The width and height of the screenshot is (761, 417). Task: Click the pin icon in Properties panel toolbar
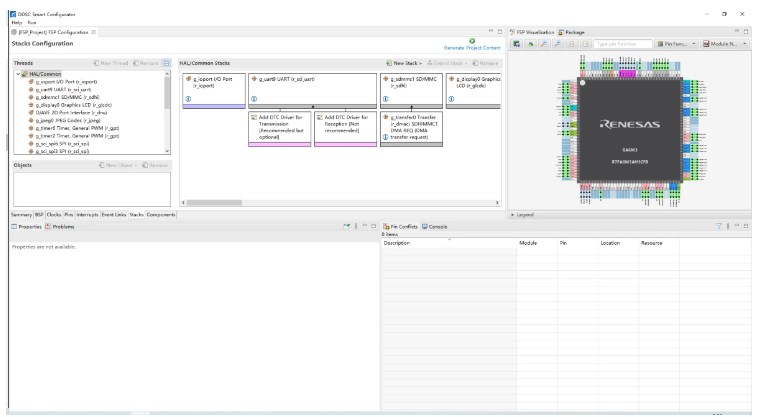click(347, 226)
